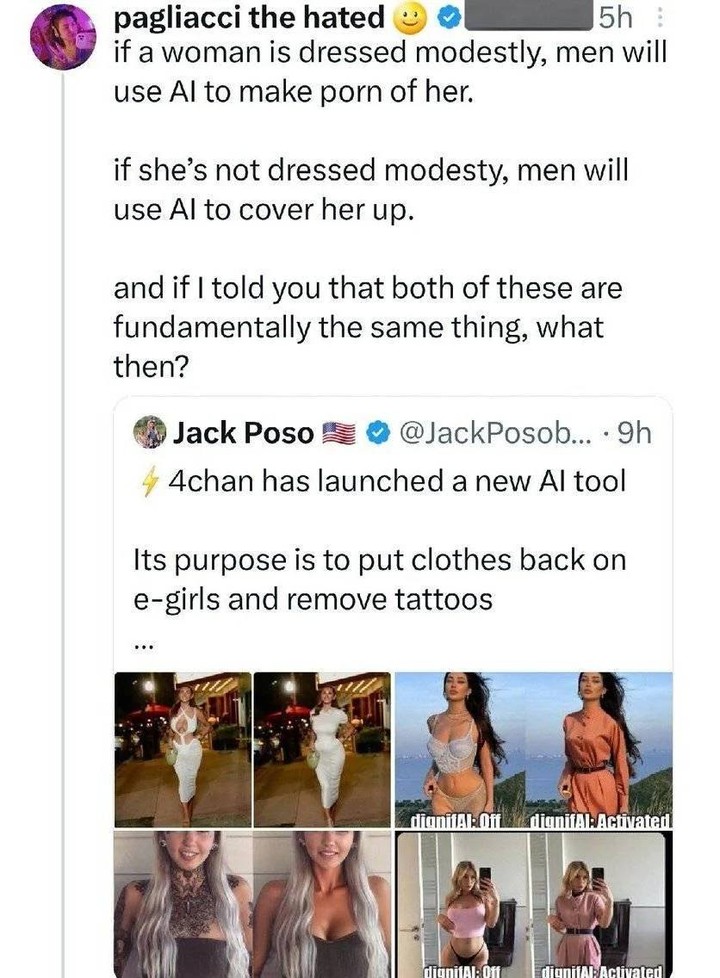
Task: Click the lightning bolt icon in quoted post
Action: click(148, 481)
